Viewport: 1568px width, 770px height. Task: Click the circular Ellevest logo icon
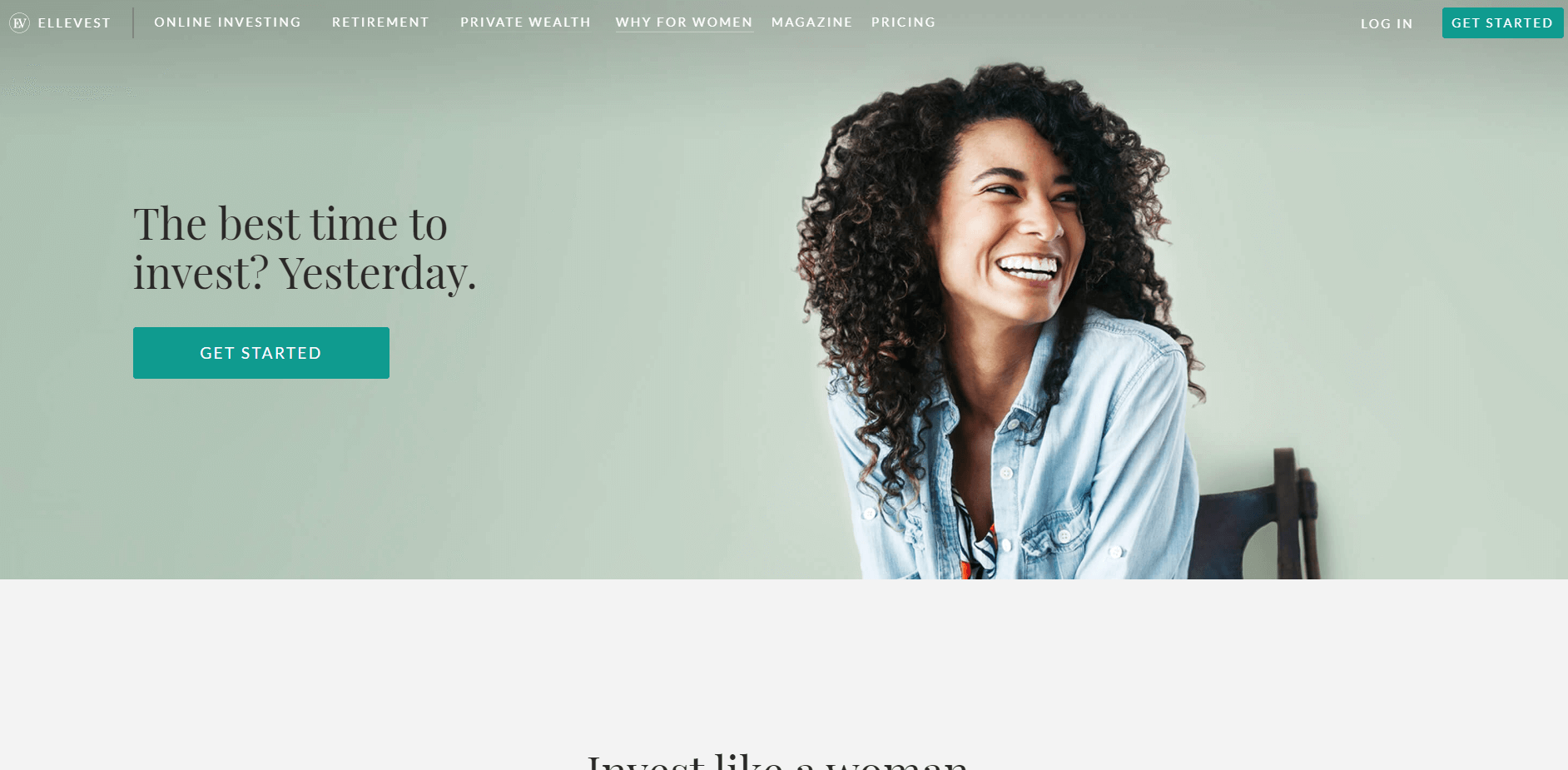(19, 23)
